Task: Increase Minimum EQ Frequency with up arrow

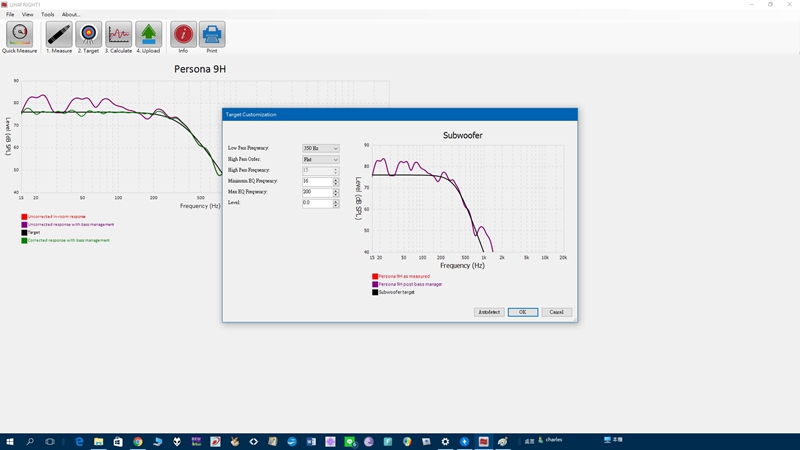Action: pyautogui.click(x=336, y=180)
